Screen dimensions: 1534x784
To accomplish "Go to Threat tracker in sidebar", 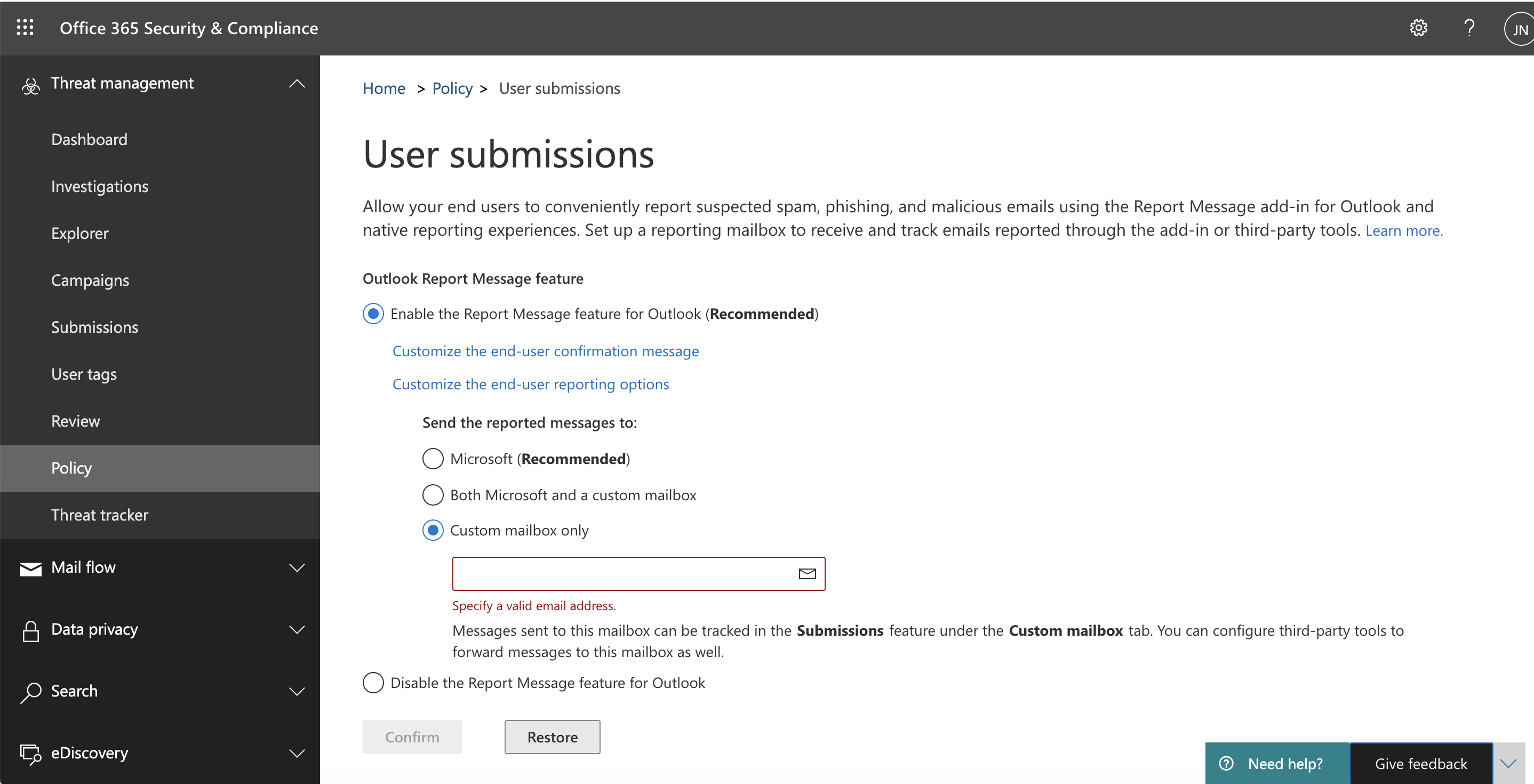I will (x=99, y=514).
